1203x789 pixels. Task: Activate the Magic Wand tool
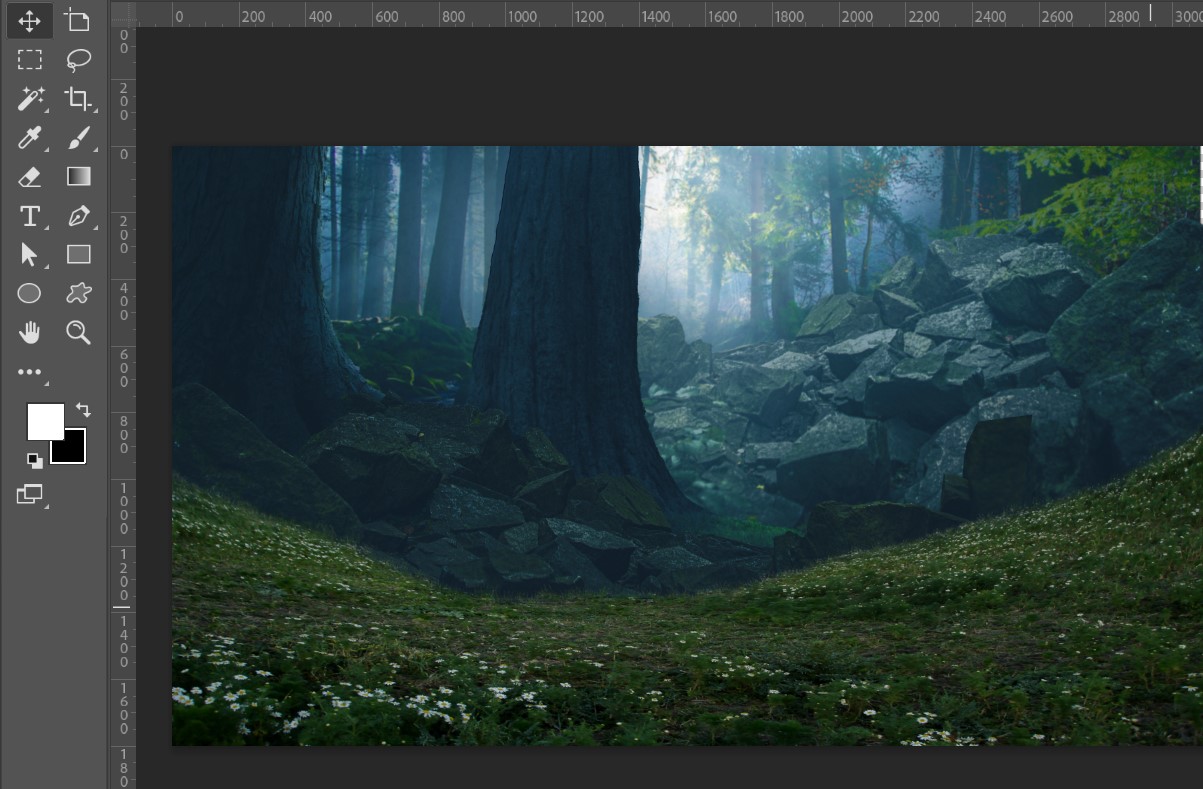click(30, 98)
